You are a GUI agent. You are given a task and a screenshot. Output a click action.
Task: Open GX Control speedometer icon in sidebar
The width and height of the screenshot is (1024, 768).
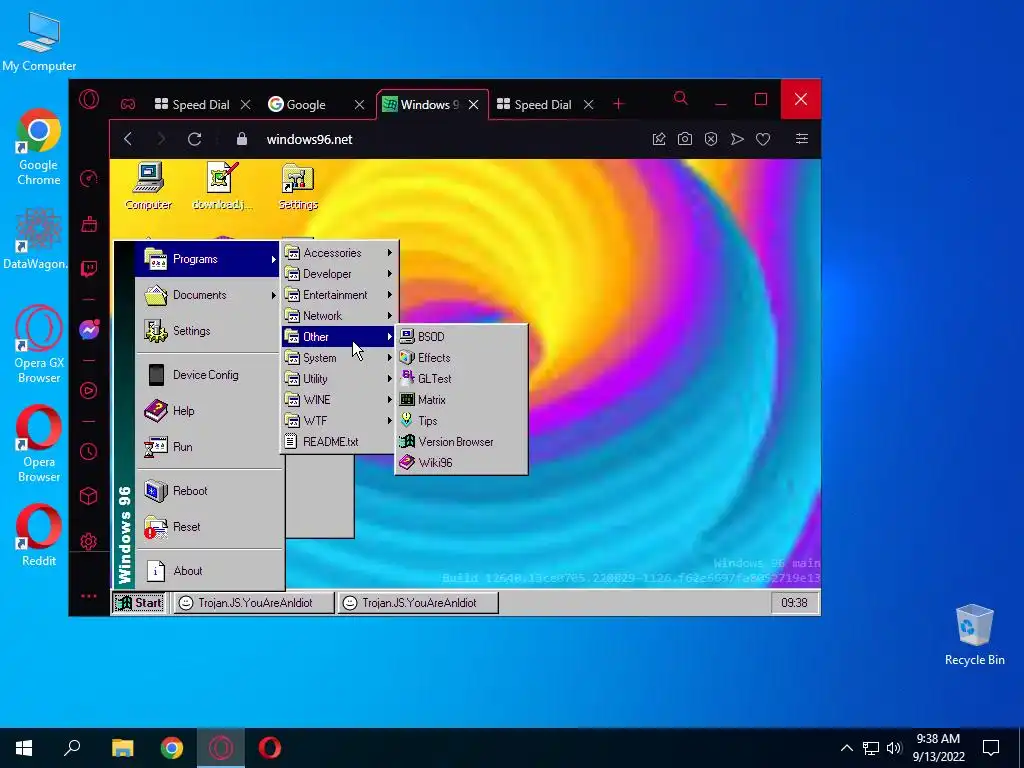point(89,178)
